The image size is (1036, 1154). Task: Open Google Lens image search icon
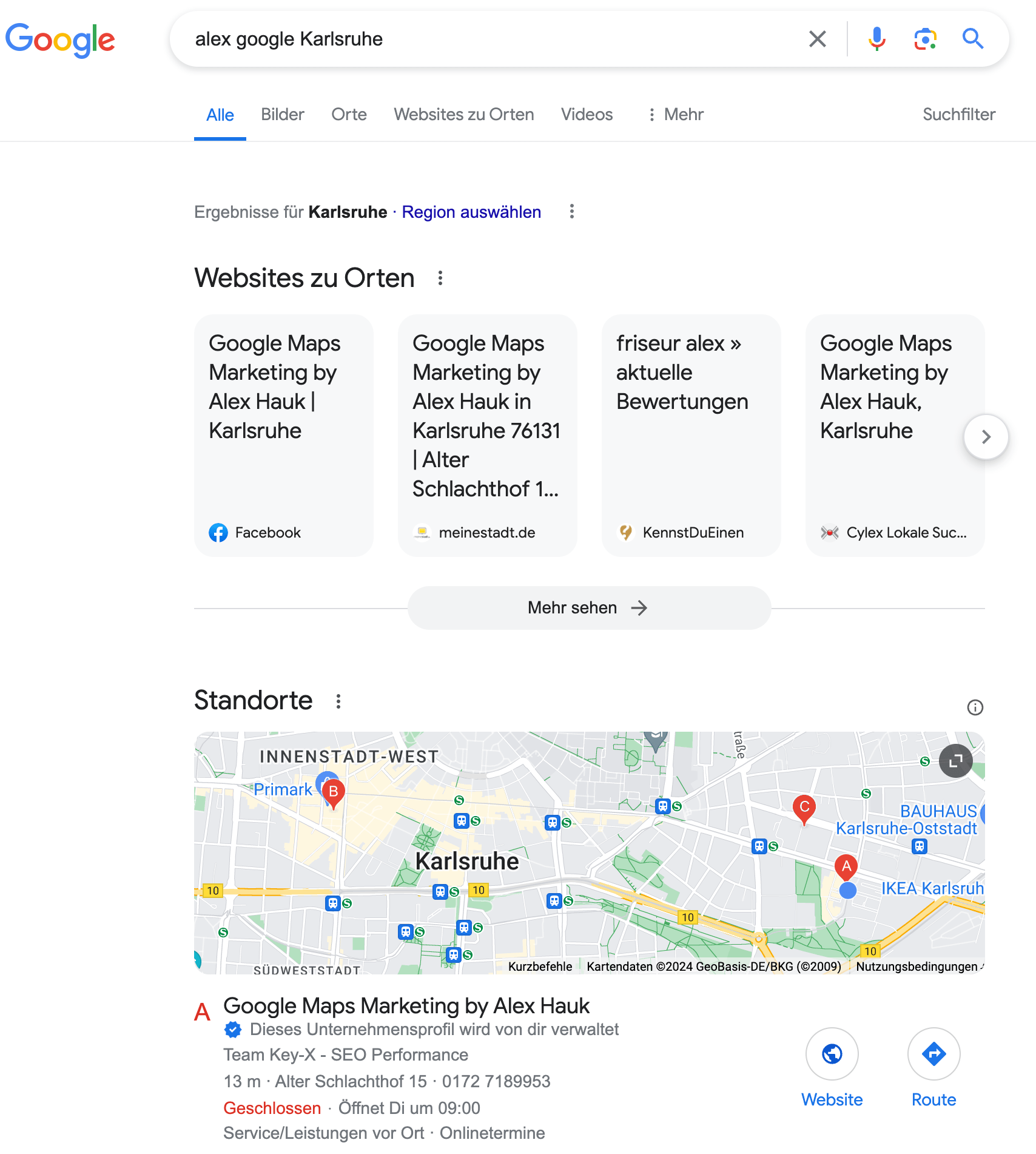point(925,39)
